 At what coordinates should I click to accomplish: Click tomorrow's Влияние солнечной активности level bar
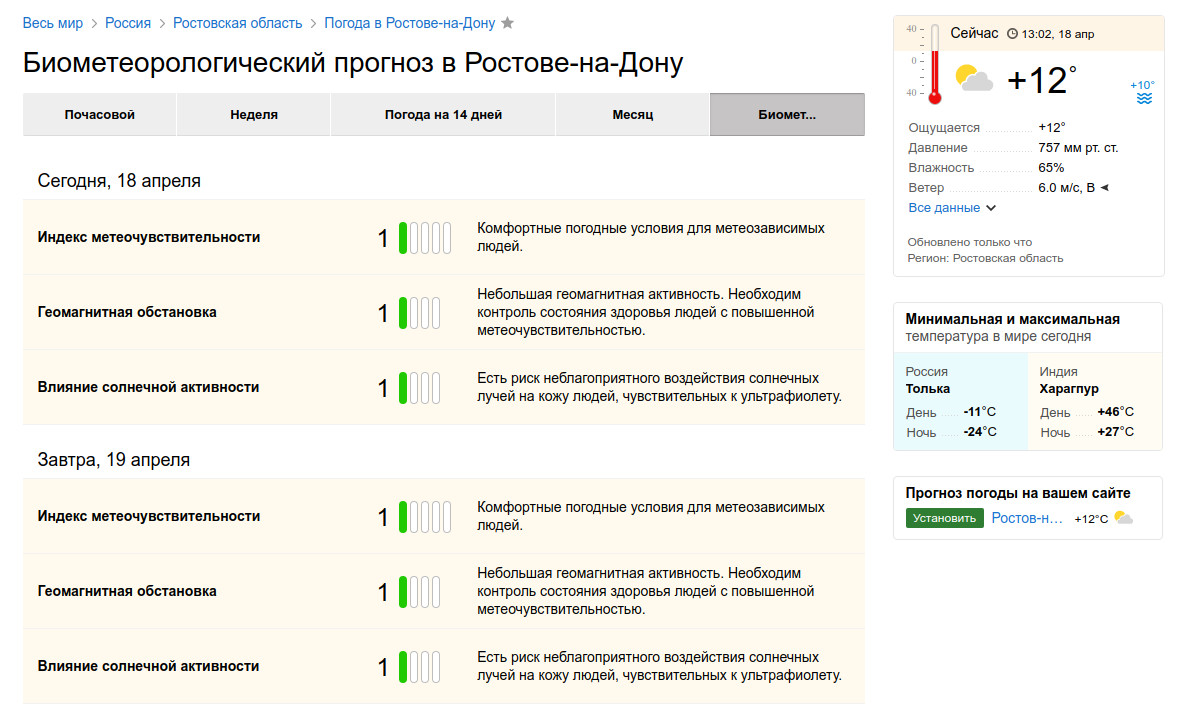coord(419,667)
